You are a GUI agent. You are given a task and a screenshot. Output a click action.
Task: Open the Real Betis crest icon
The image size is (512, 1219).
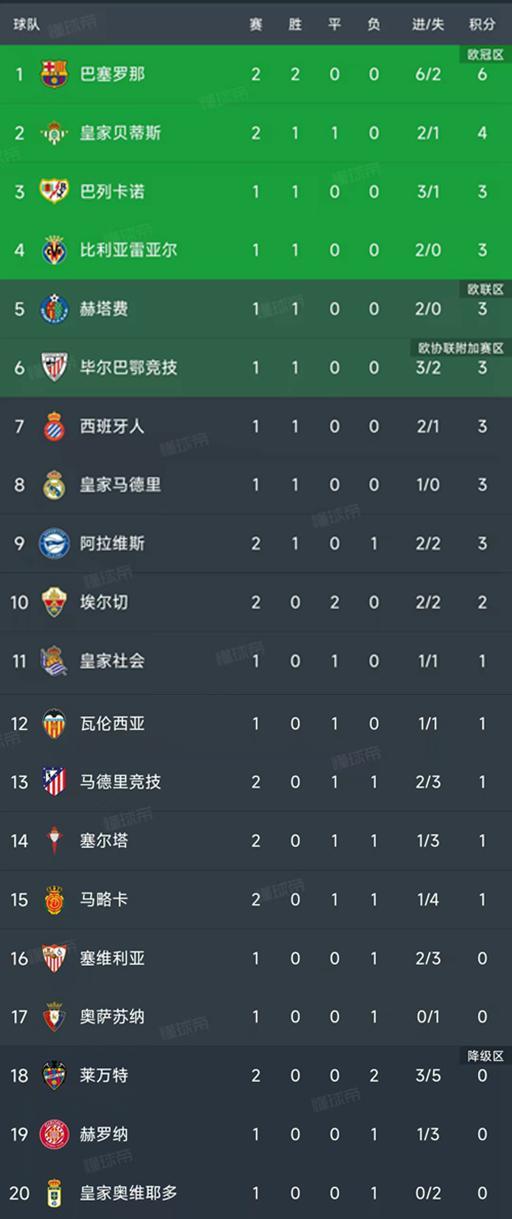[x=54, y=132]
